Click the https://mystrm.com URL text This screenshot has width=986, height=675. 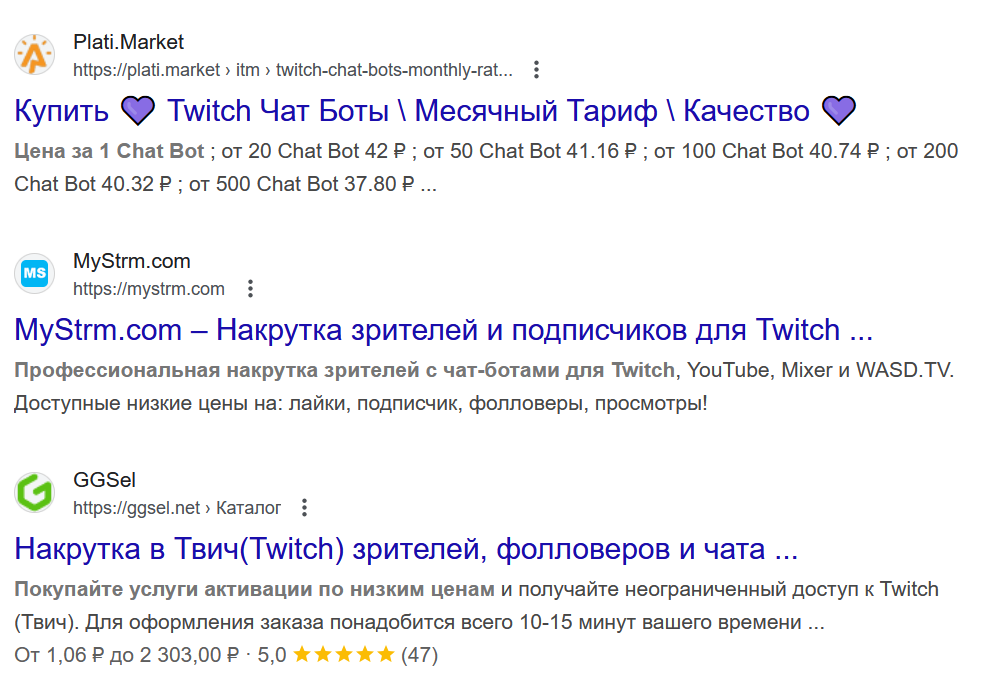coord(148,289)
